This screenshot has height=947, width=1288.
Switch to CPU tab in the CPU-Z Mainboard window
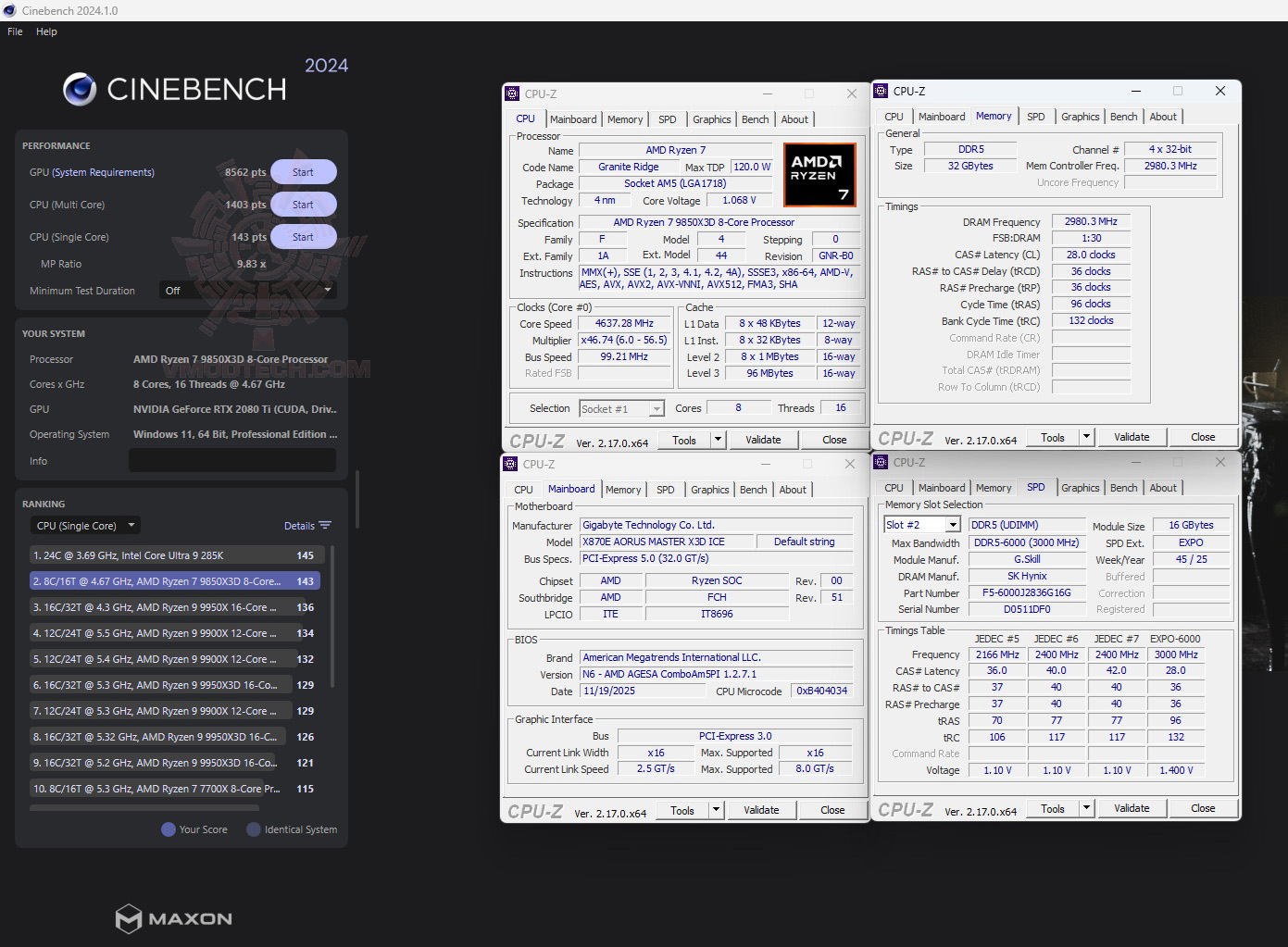tap(523, 490)
